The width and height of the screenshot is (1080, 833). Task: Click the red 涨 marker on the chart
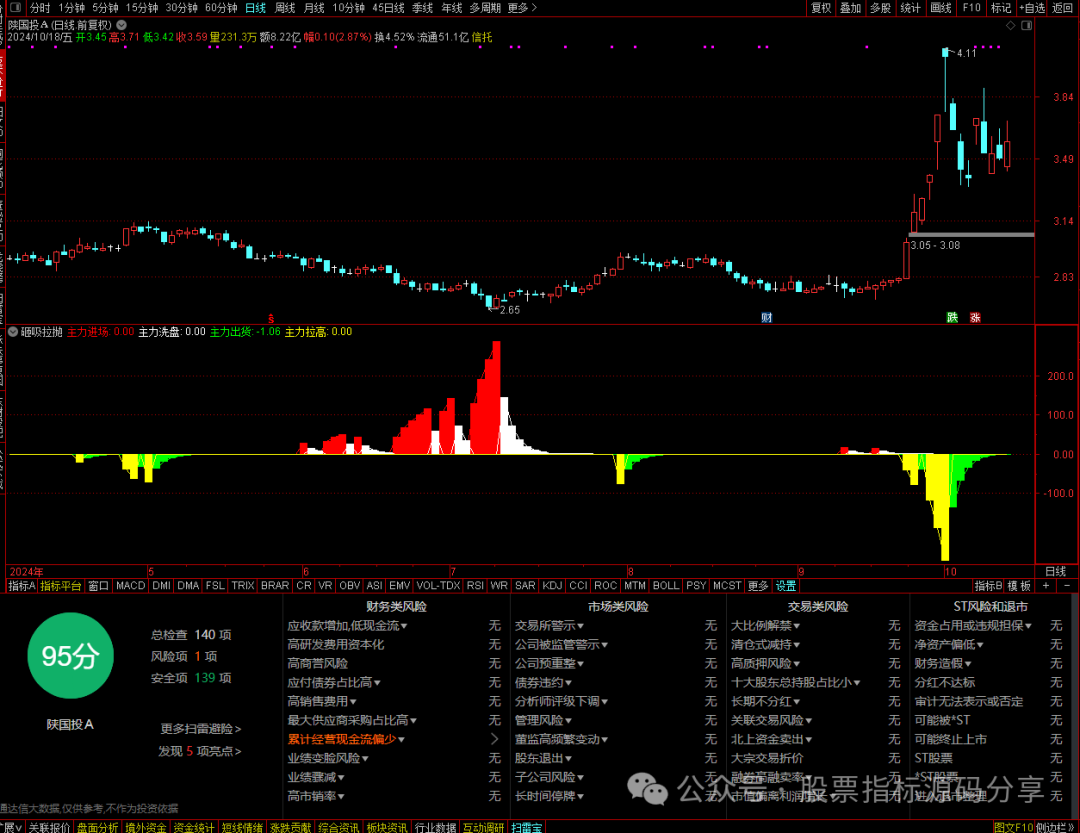click(x=975, y=318)
